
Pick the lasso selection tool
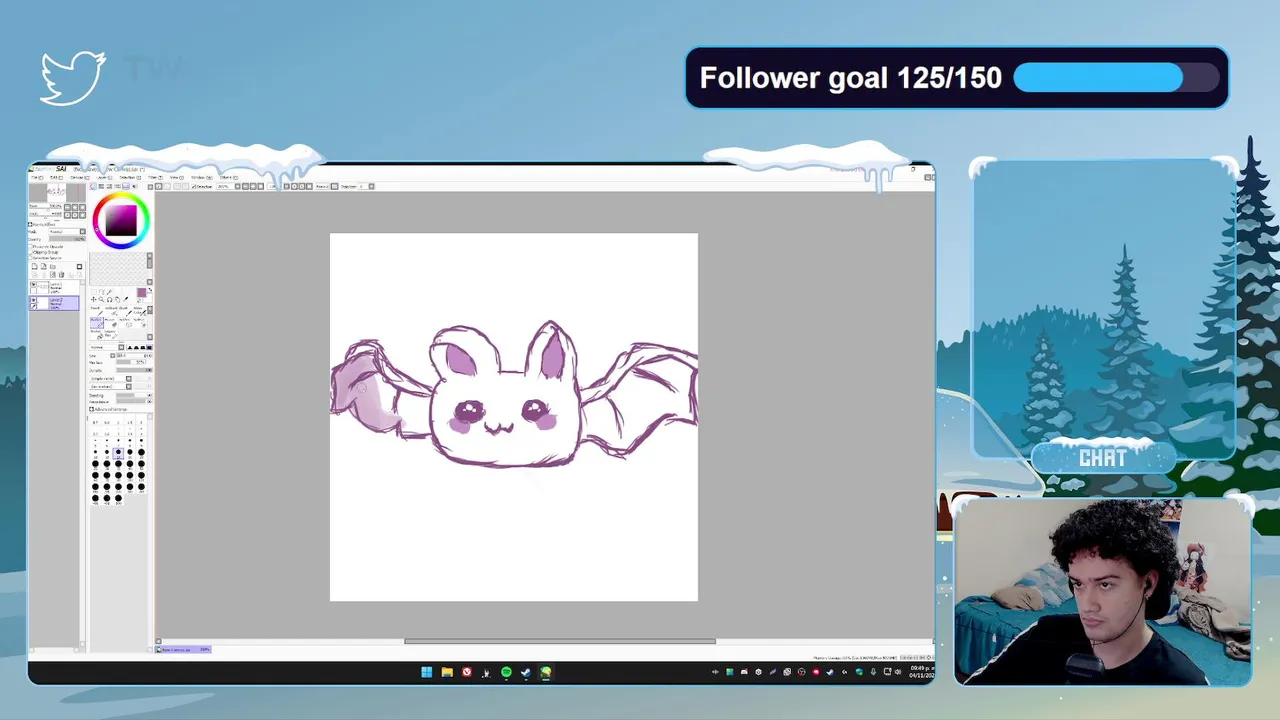click(102, 292)
